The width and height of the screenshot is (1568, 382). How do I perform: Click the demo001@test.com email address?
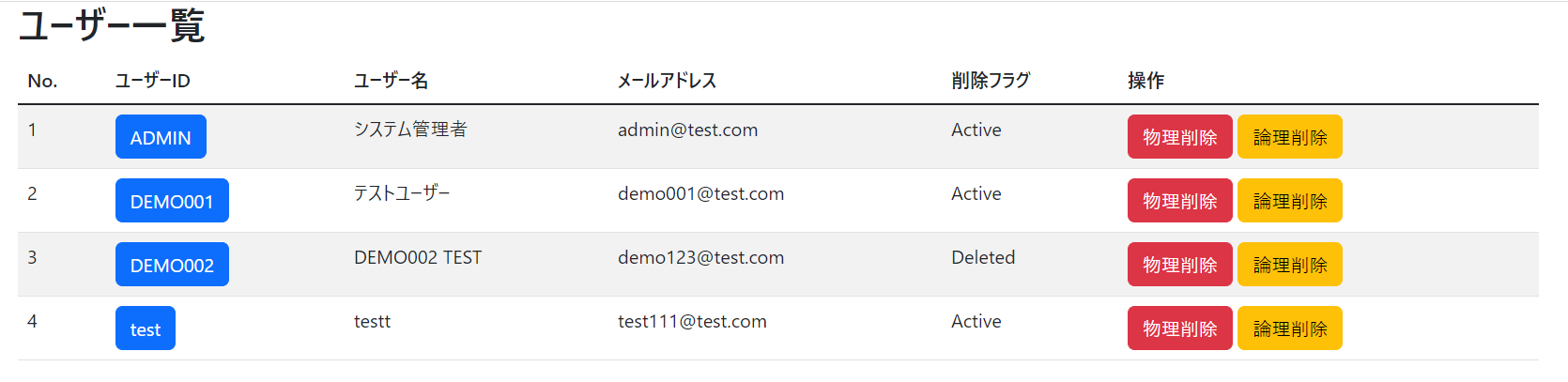[x=700, y=194]
